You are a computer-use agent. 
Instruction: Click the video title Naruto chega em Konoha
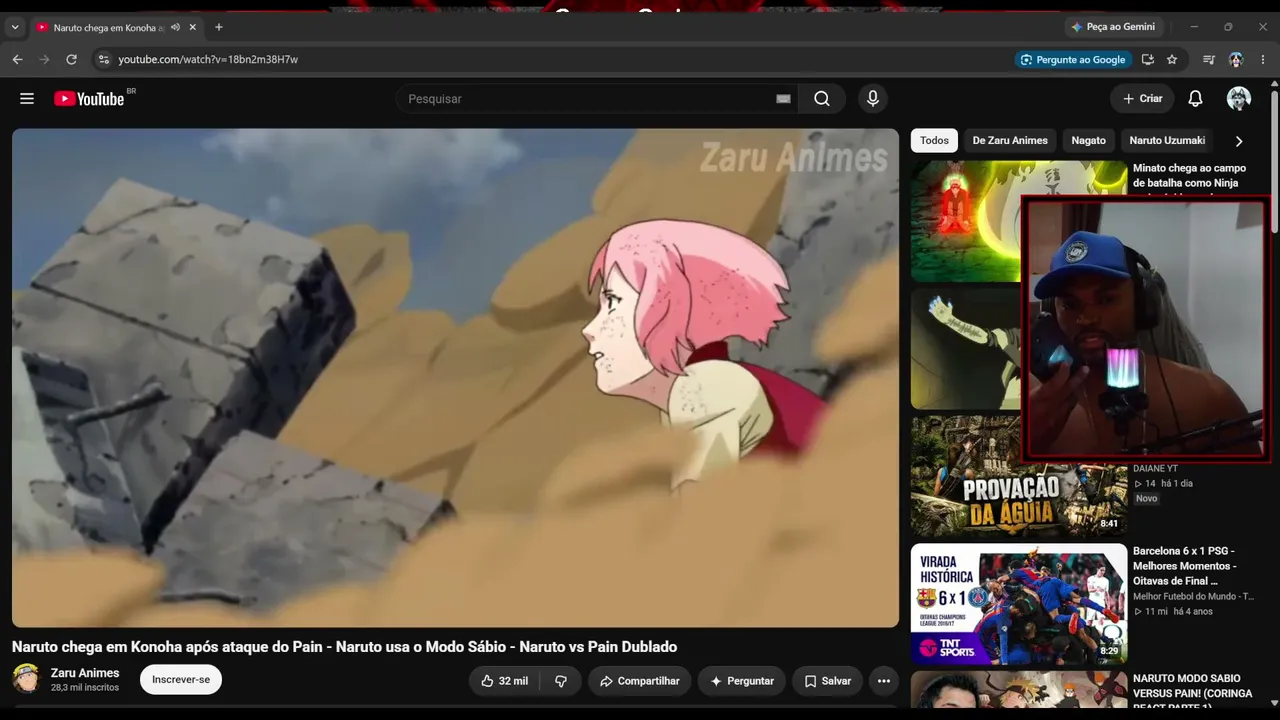[344, 647]
